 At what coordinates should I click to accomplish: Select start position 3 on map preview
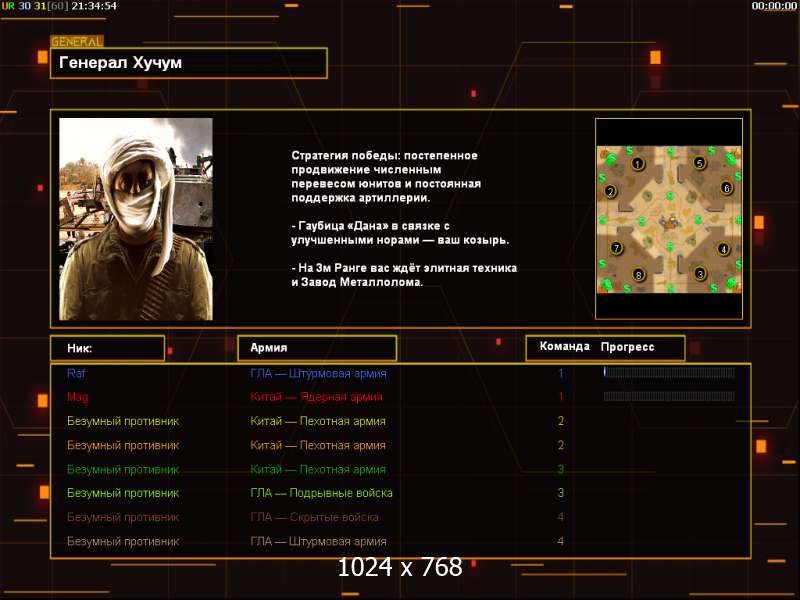700,274
